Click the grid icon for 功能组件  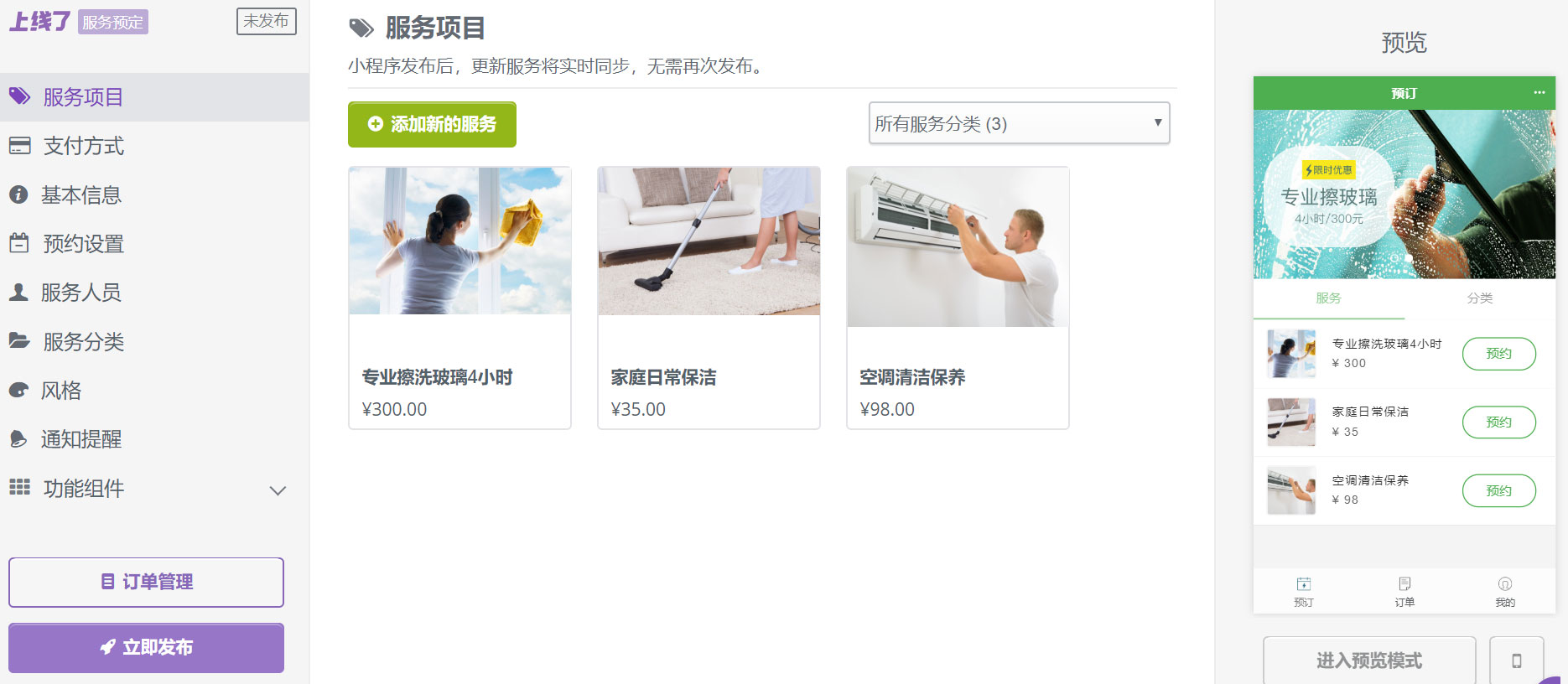click(x=20, y=487)
